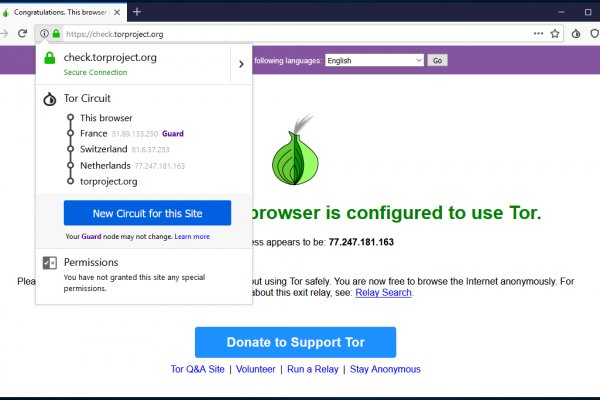Image resolution: width=600 pixels, height=400 pixels.
Task: Click the Tor onion toolbar button
Action: click(576, 34)
